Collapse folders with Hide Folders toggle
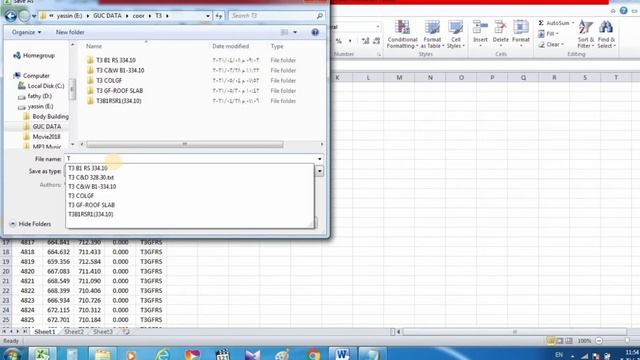The image size is (640, 360). (x=31, y=224)
